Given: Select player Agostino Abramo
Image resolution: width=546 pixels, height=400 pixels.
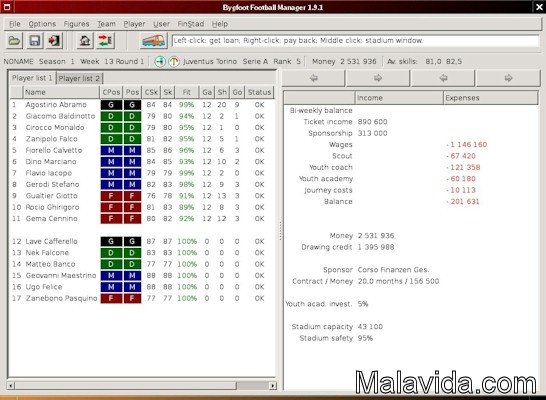Looking at the screenshot, I should [142, 105].
